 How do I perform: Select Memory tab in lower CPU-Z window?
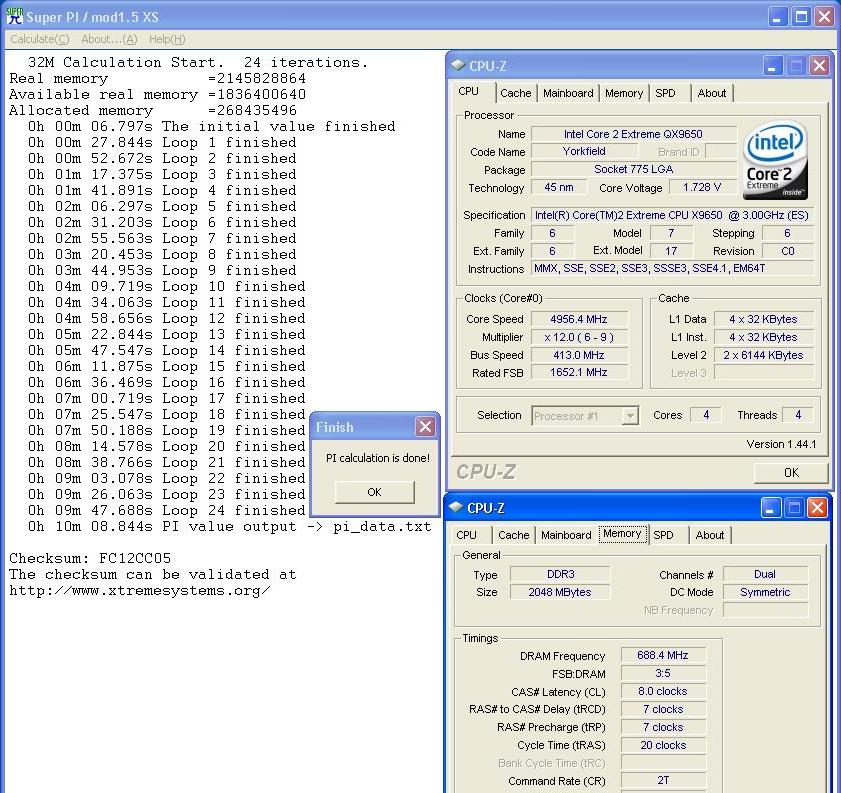coord(622,534)
